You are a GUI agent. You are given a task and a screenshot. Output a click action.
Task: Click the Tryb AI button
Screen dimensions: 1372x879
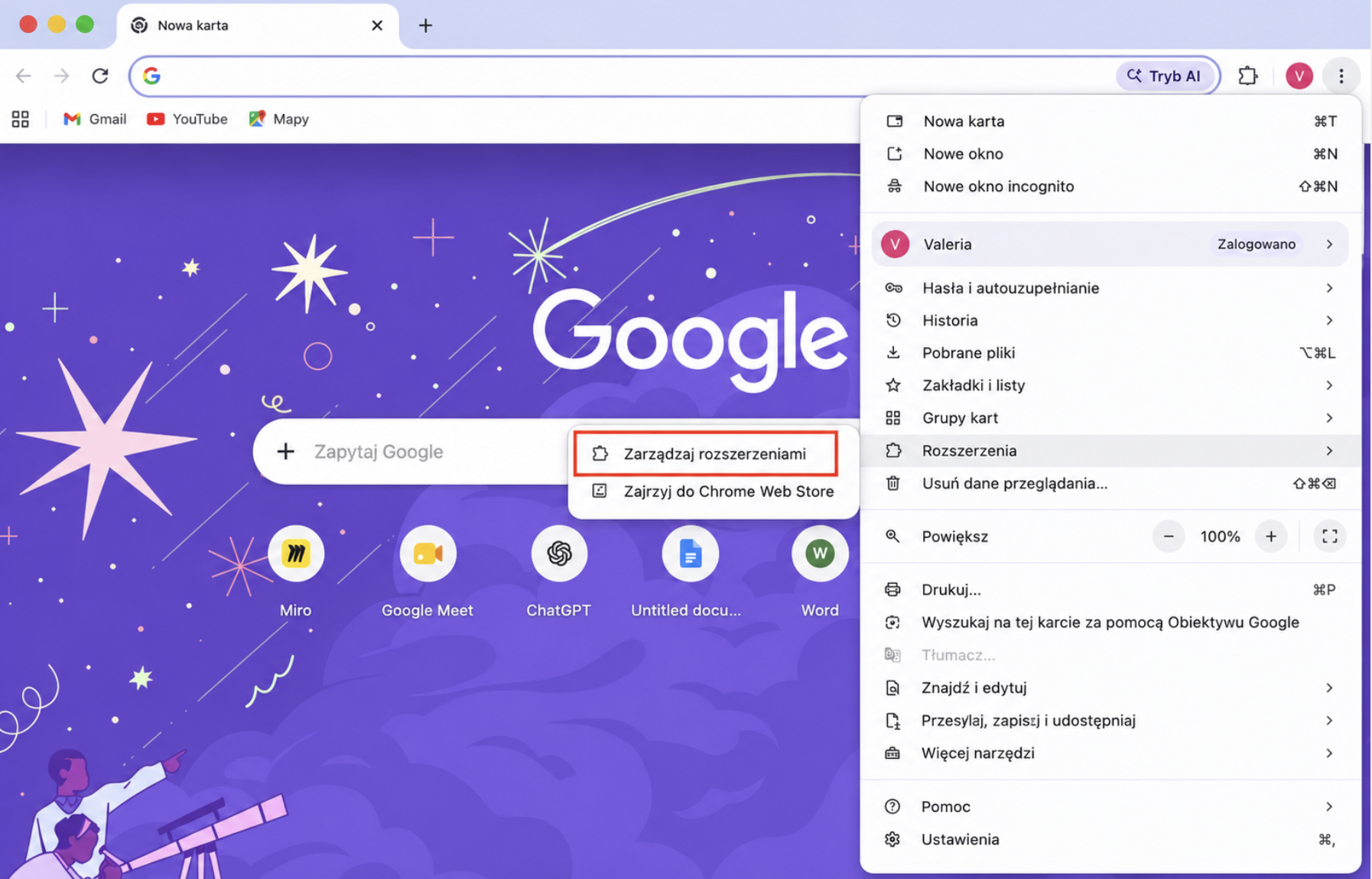[x=1164, y=76]
